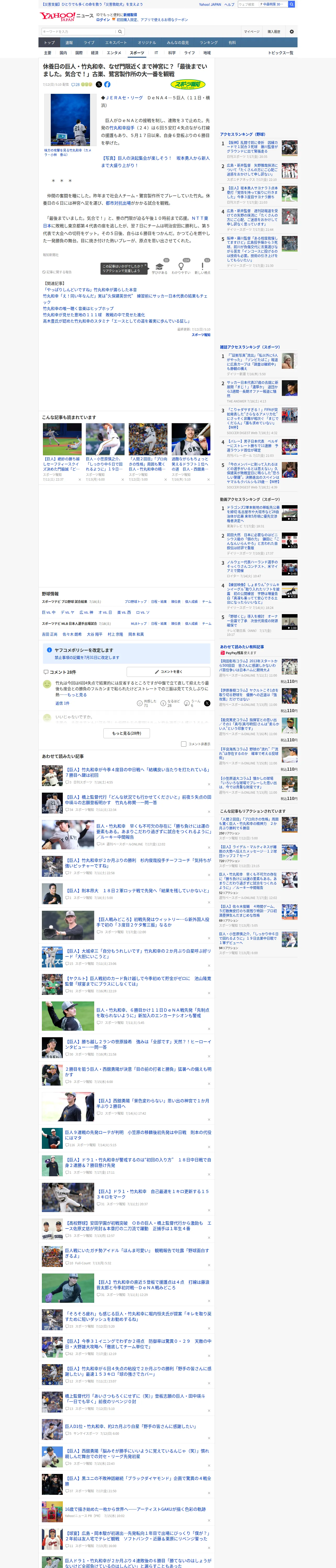Viewport: 336px width, 1568px height.
Task: Open the 経済 category
Action: (94, 53)
